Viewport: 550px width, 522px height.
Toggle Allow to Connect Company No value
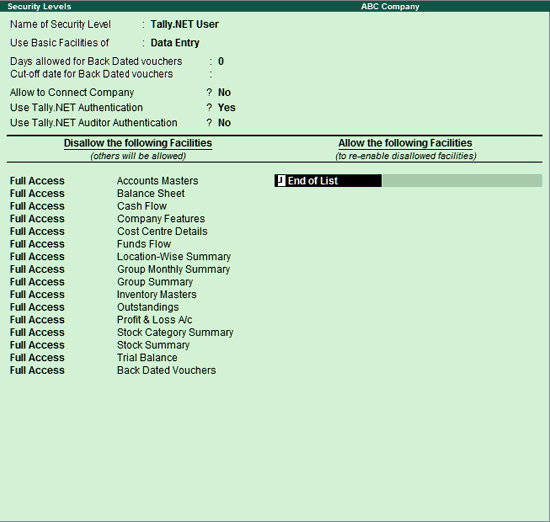(224, 92)
